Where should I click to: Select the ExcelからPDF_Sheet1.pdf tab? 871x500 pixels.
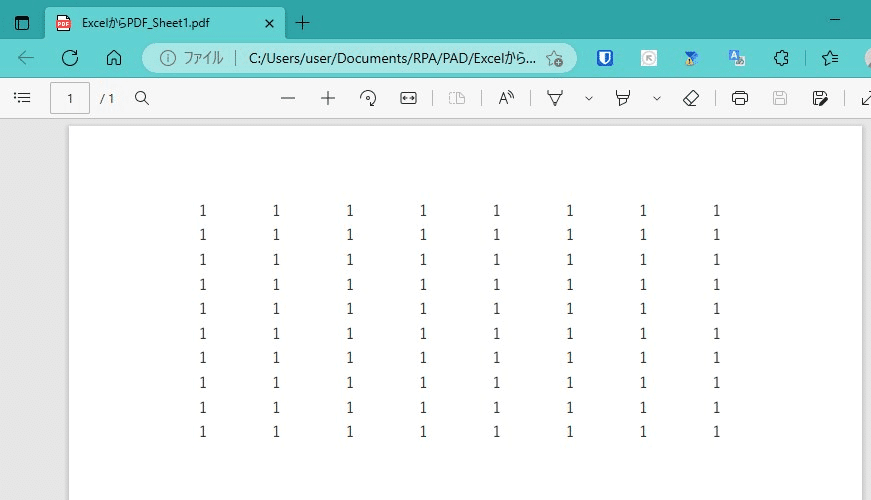pos(165,23)
